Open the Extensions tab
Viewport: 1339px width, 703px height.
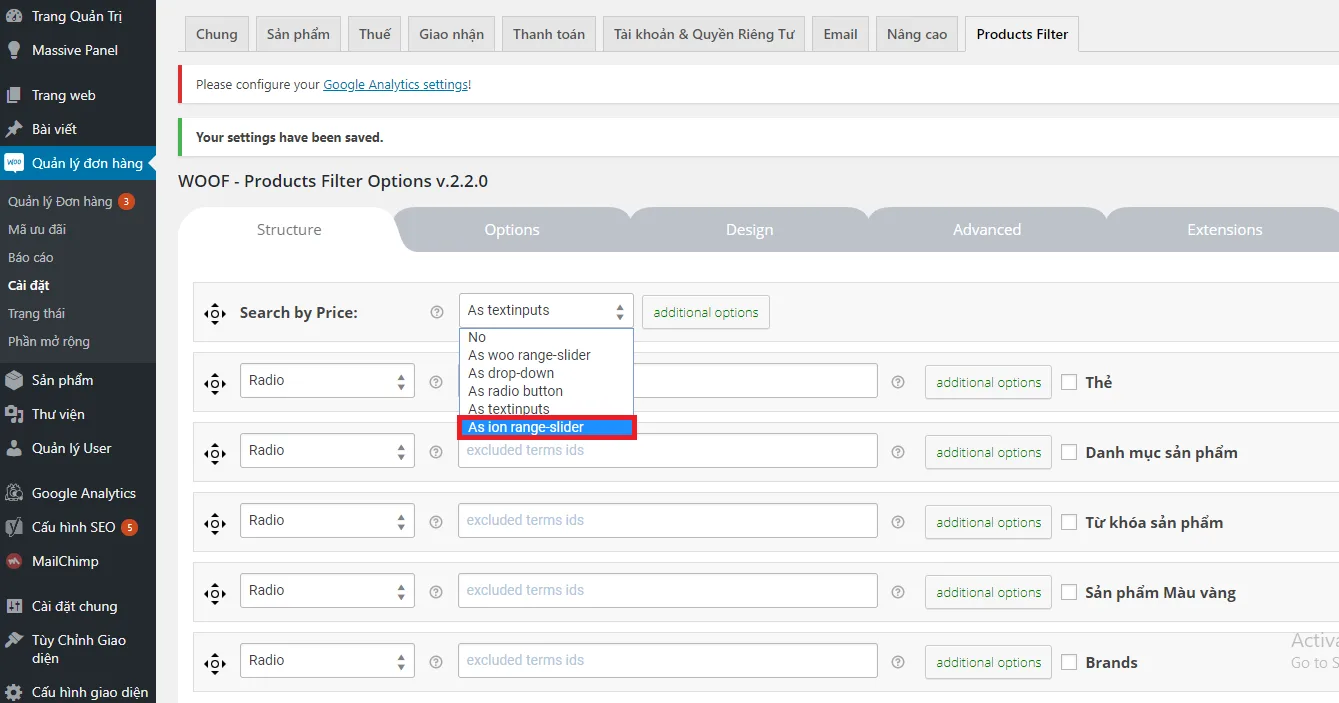coord(1225,229)
